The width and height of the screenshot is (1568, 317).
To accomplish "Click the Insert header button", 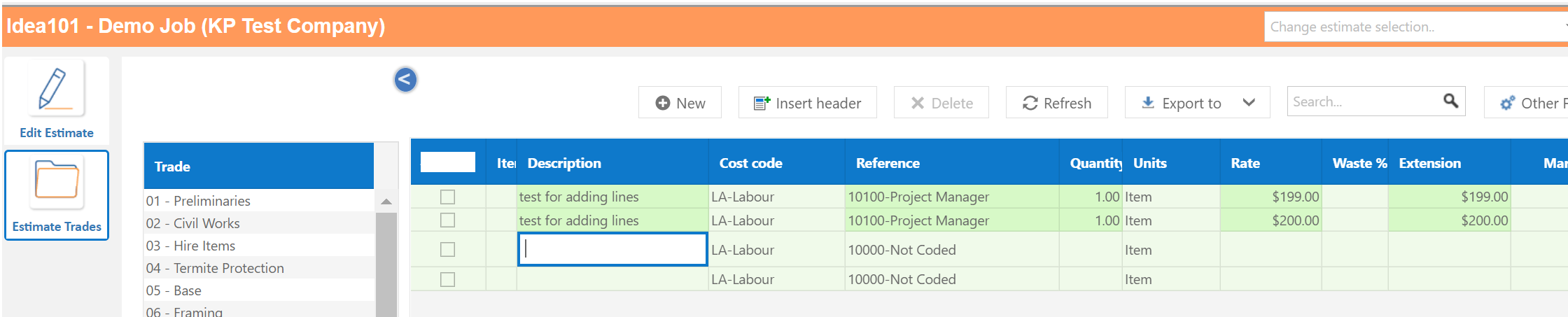I will [x=807, y=103].
